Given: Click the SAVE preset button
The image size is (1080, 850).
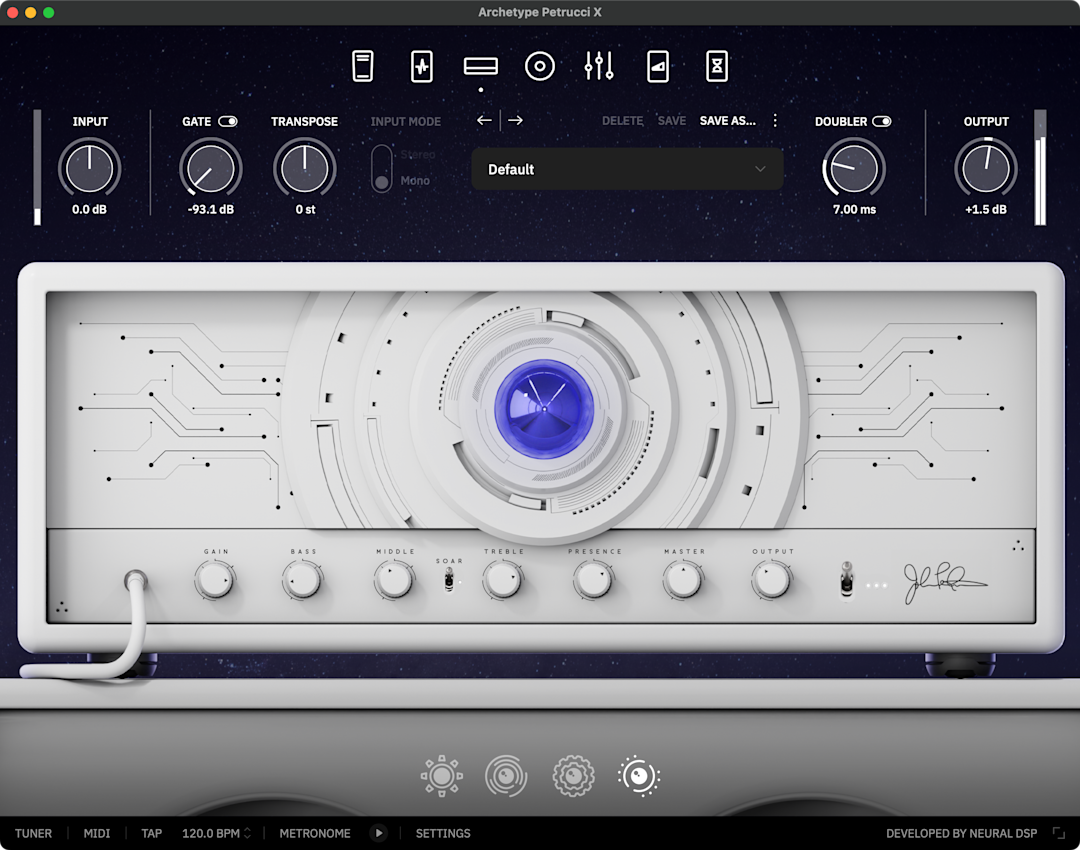Looking at the screenshot, I should 672,121.
